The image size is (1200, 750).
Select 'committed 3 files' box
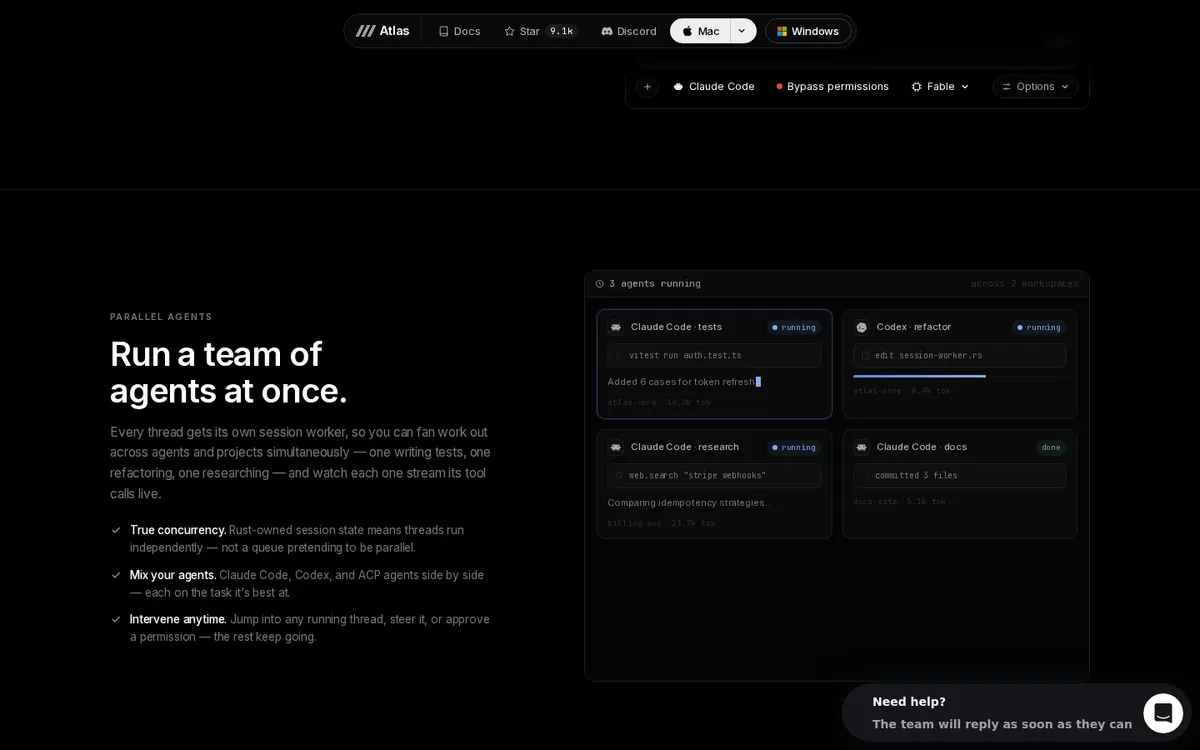point(960,475)
